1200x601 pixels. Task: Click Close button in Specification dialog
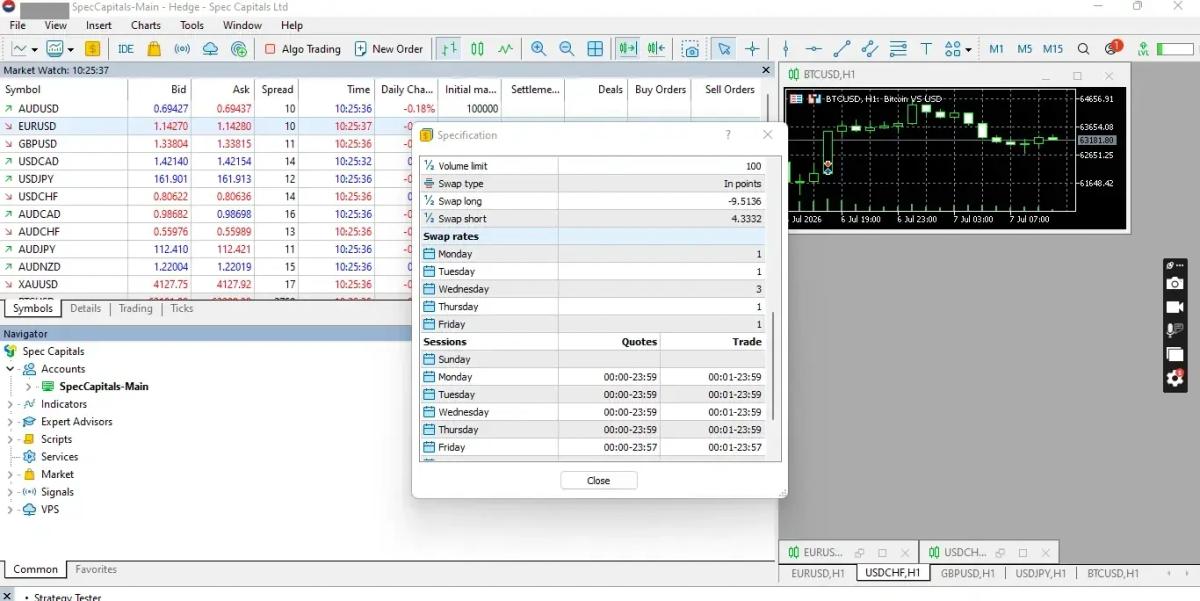tap(599, 481)
